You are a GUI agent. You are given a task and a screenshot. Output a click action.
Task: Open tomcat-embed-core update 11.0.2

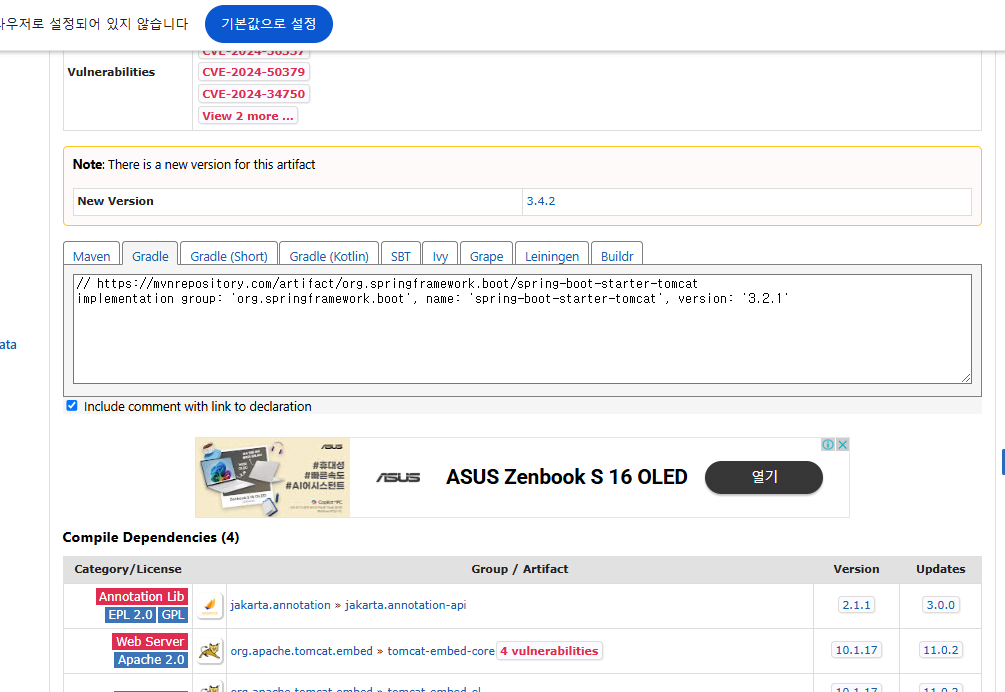[x=941, y=650]
